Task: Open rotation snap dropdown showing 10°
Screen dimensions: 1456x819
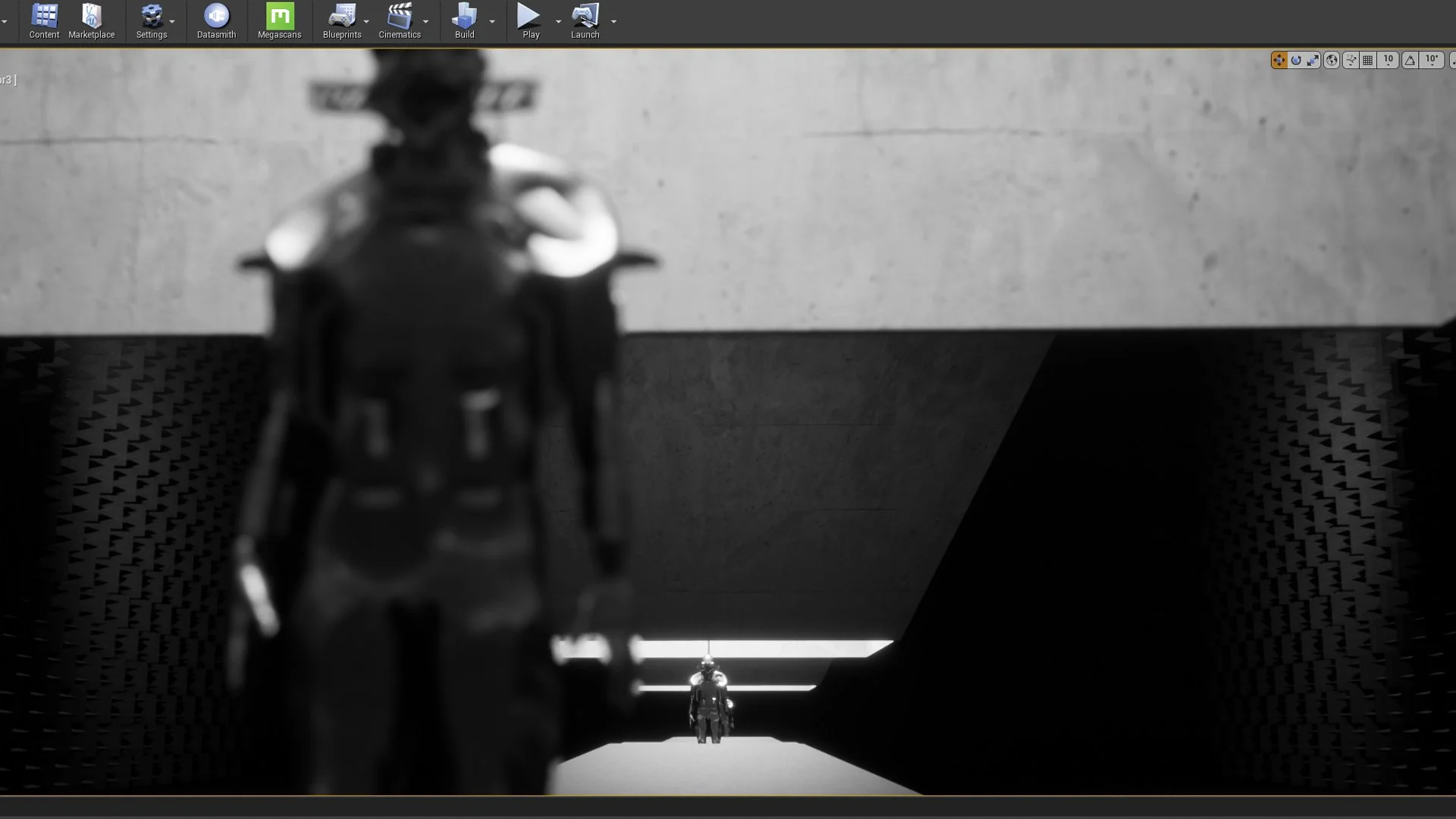Action: [1432, 61]
